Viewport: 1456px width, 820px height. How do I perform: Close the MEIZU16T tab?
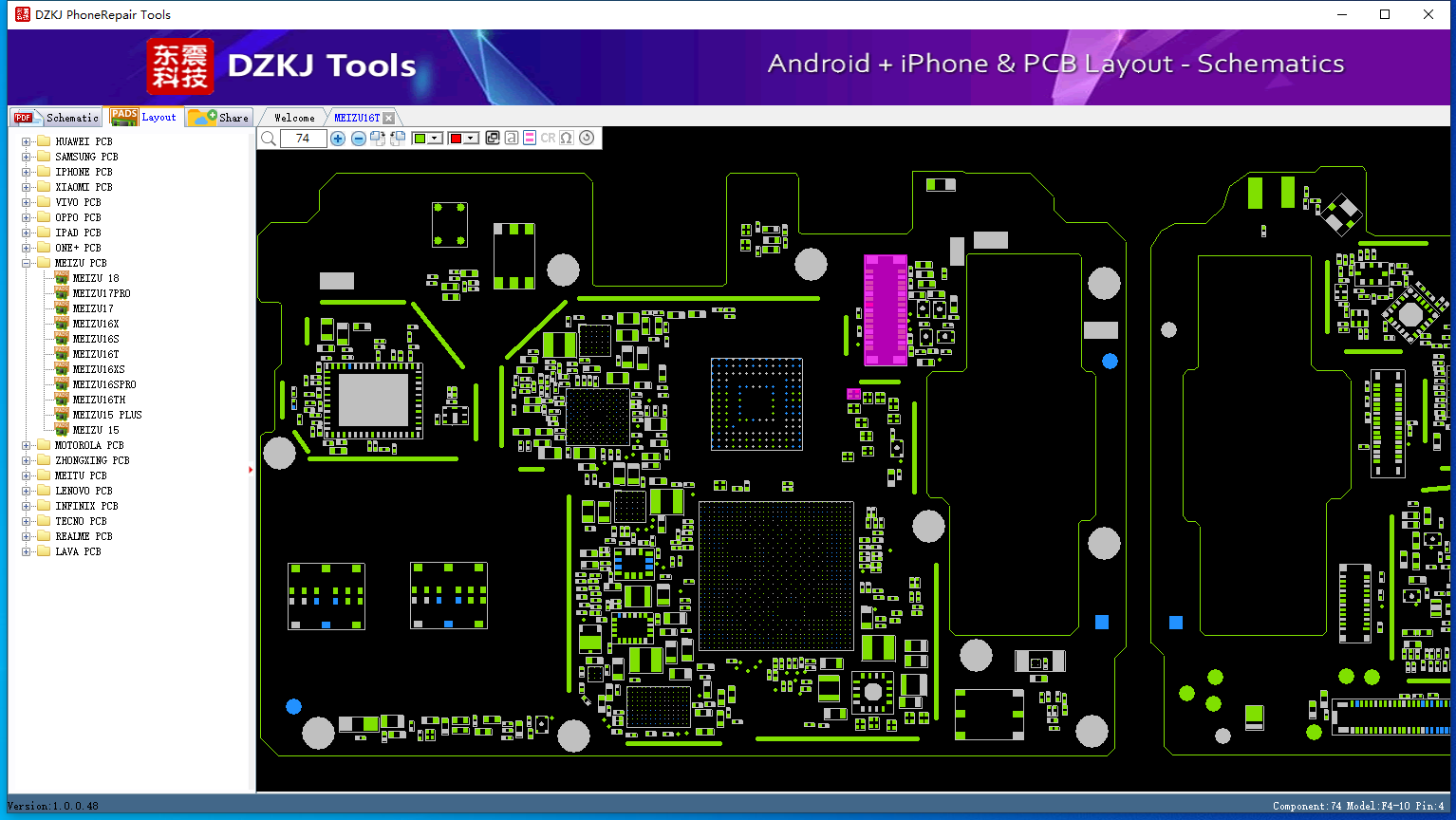(x=389, y=118)
